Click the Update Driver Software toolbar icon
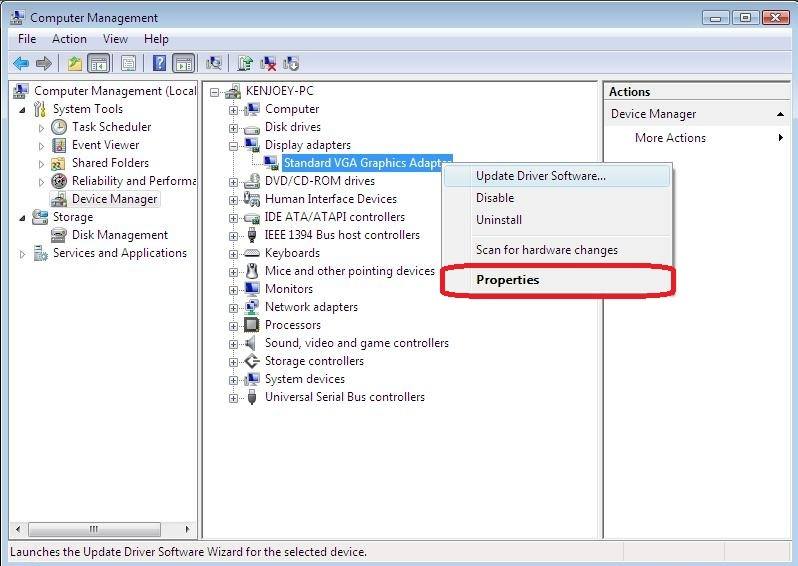Image resolution: width=798 pixels, height=566 pixels. [245, 63]
